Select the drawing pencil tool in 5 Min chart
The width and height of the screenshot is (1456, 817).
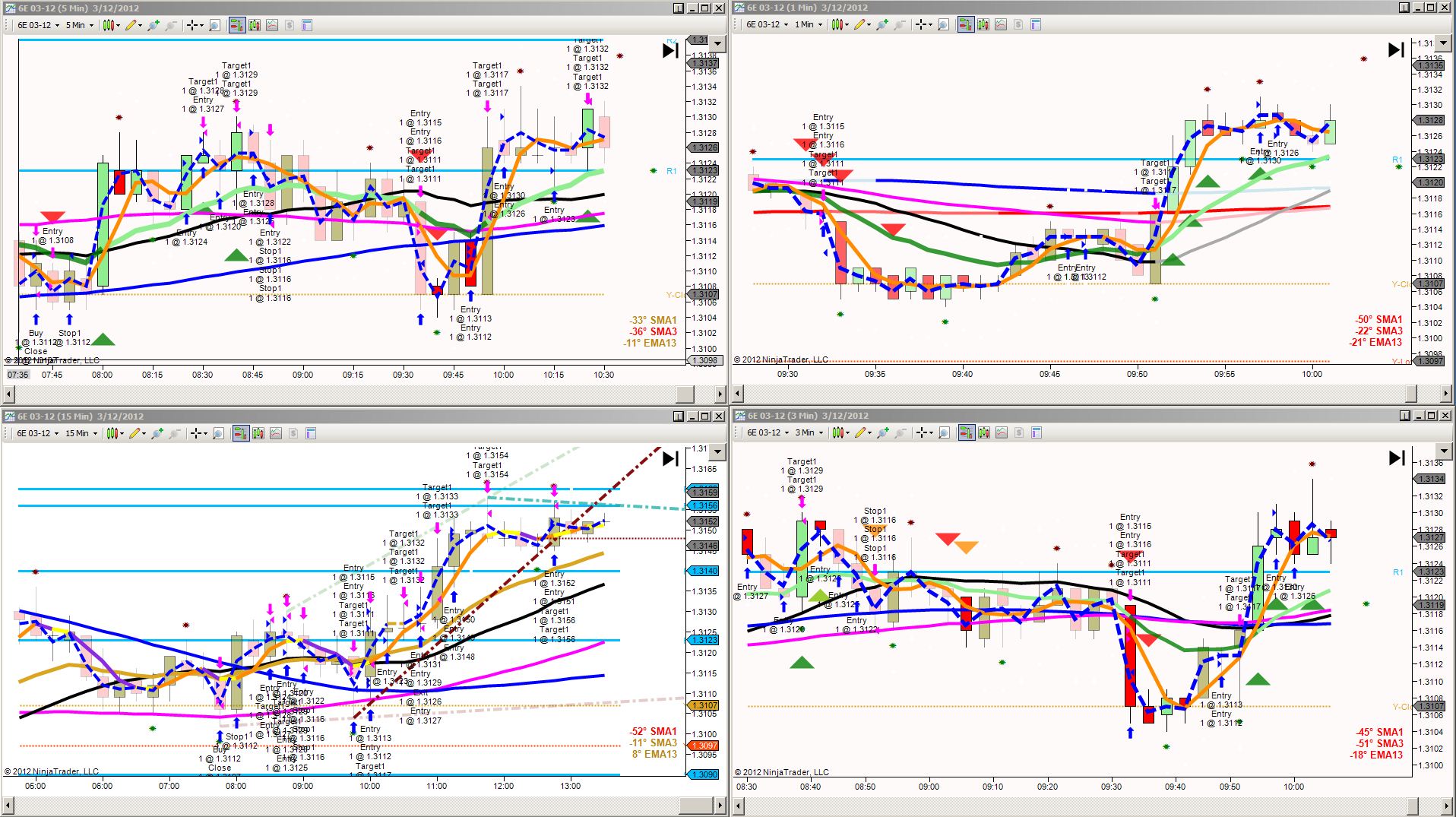(x=132, y=25)
